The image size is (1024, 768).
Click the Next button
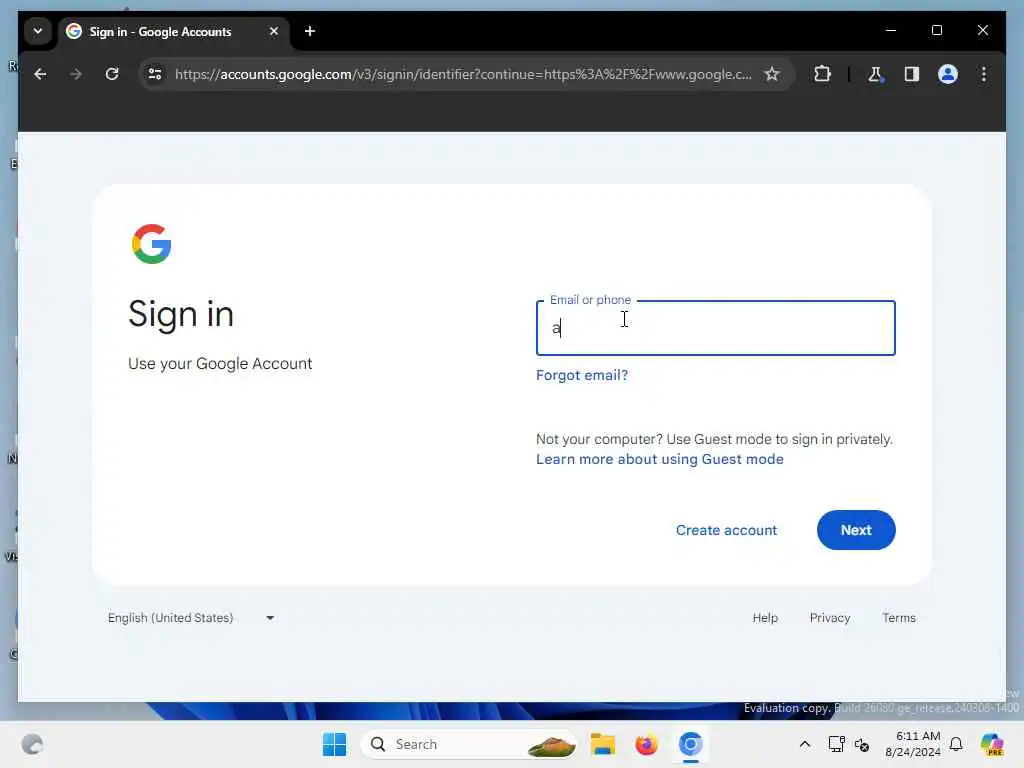coord(856,530)
